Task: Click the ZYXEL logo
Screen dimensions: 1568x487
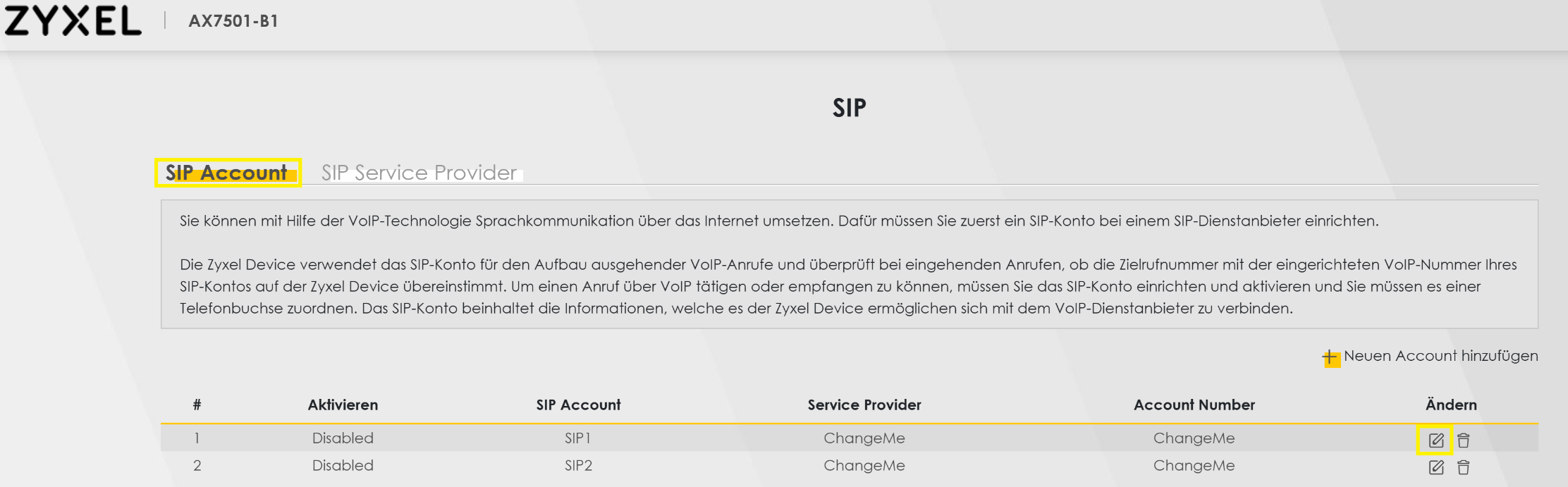Action: [73, 21]
